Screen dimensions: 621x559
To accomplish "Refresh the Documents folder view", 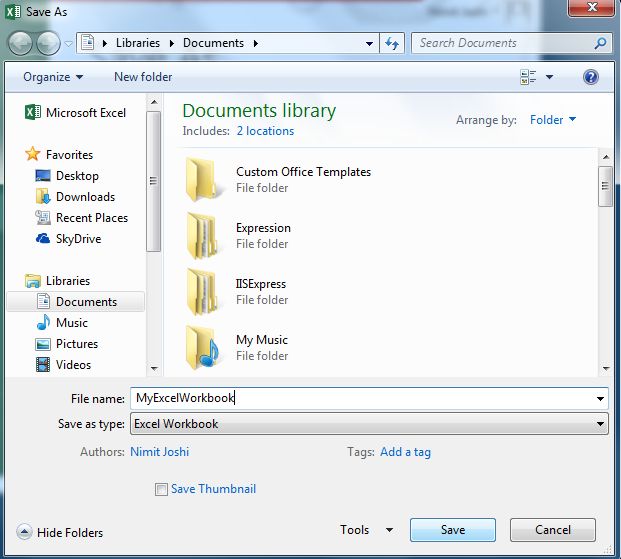I will point(392,43).
